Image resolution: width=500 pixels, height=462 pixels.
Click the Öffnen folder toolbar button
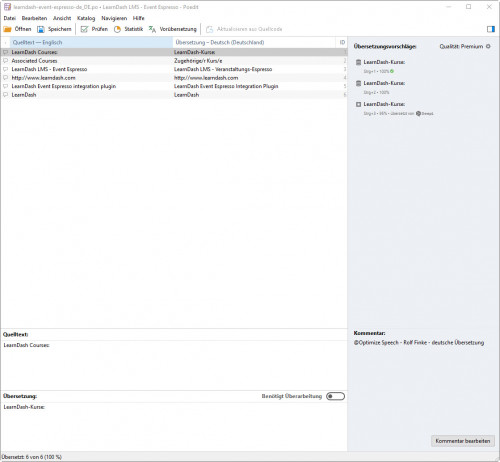[x=17, y=29]
